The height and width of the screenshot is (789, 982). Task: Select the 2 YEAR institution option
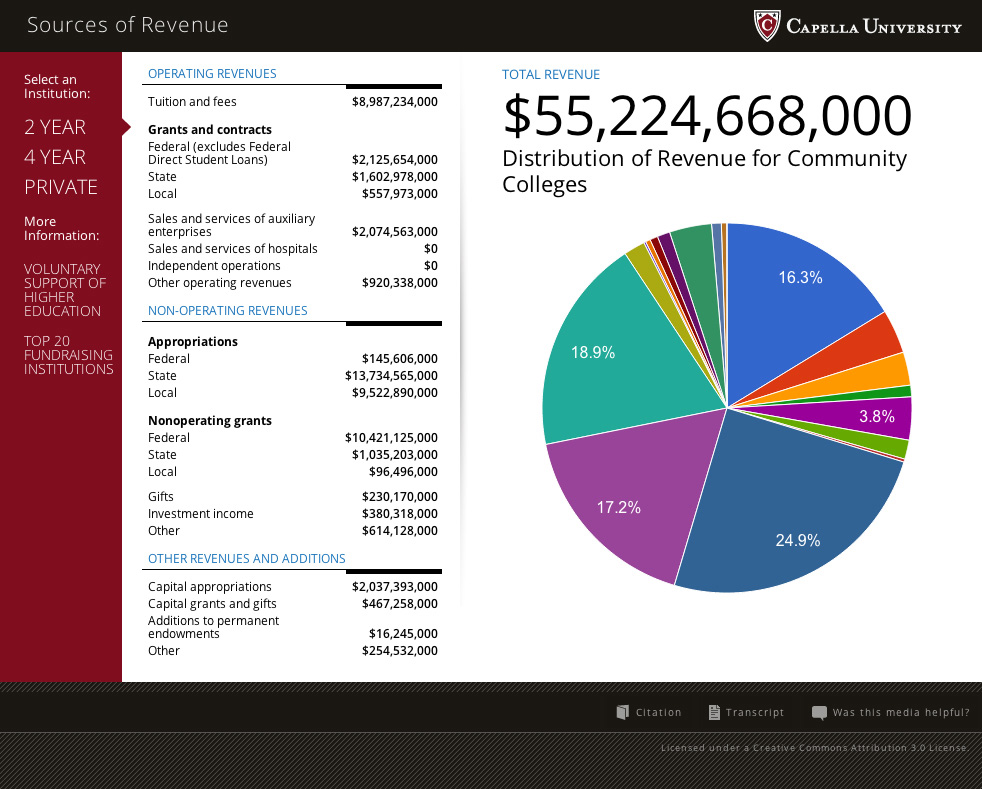55,127
